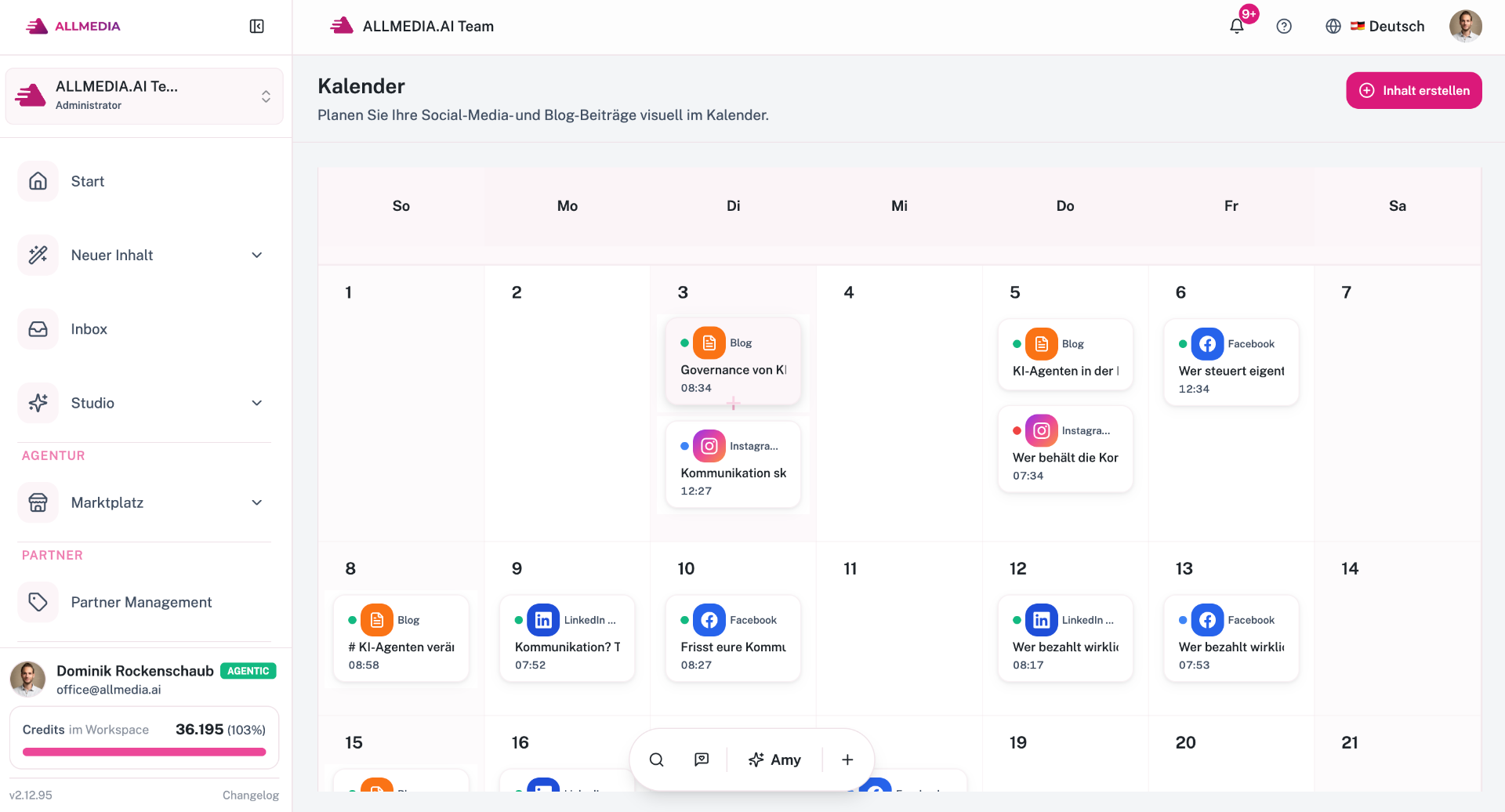Viewport: 1505px width, 812px height.
Task: Click the Inhalt erstellen button
Action: click(1414, 90)
